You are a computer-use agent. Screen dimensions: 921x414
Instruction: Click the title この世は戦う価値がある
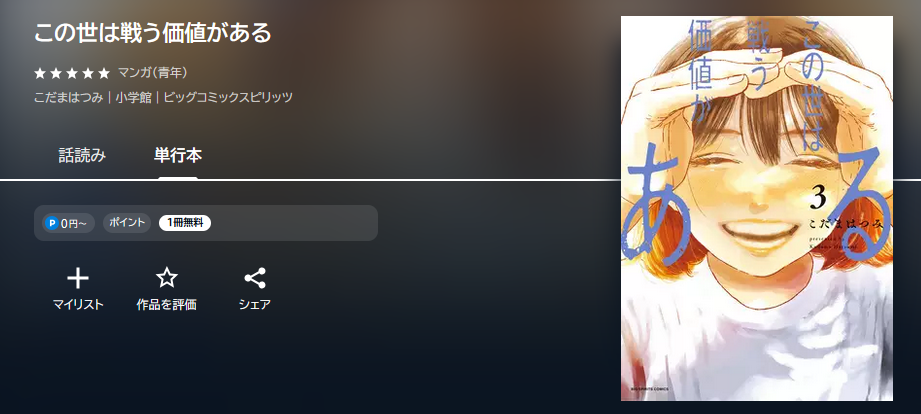(153, 33)
